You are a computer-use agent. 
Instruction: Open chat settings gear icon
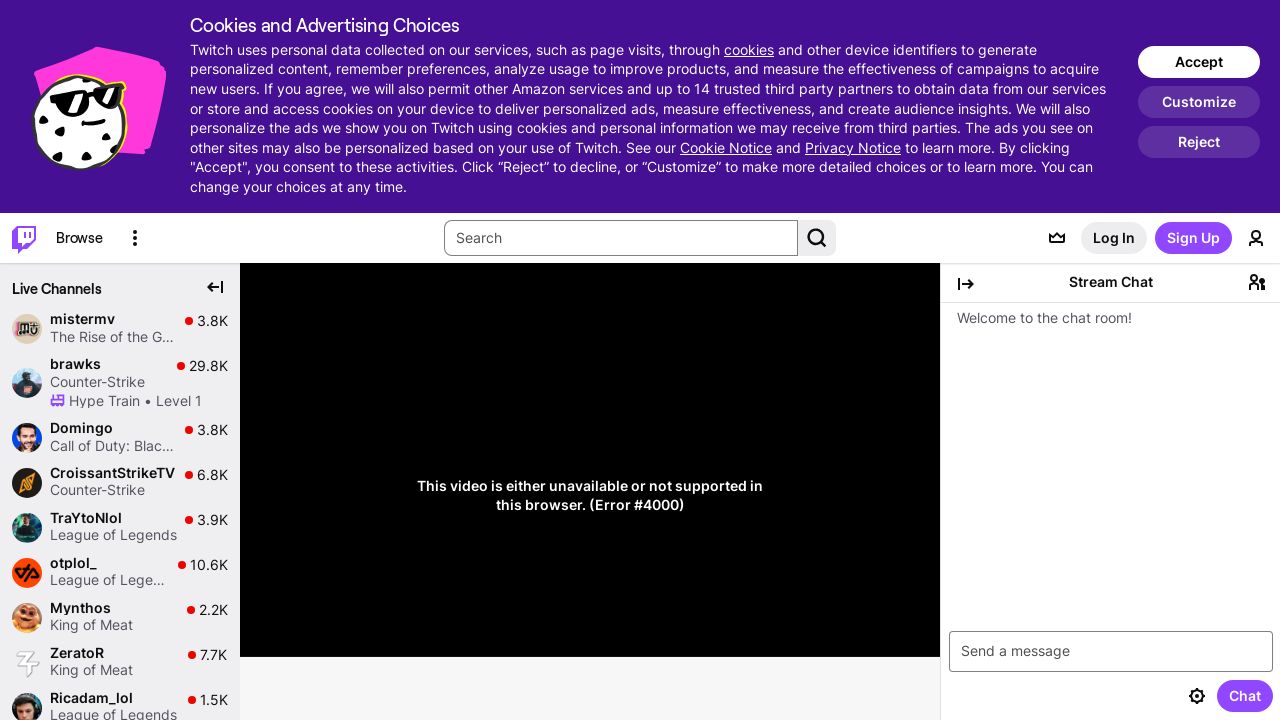pos(1197,696)
